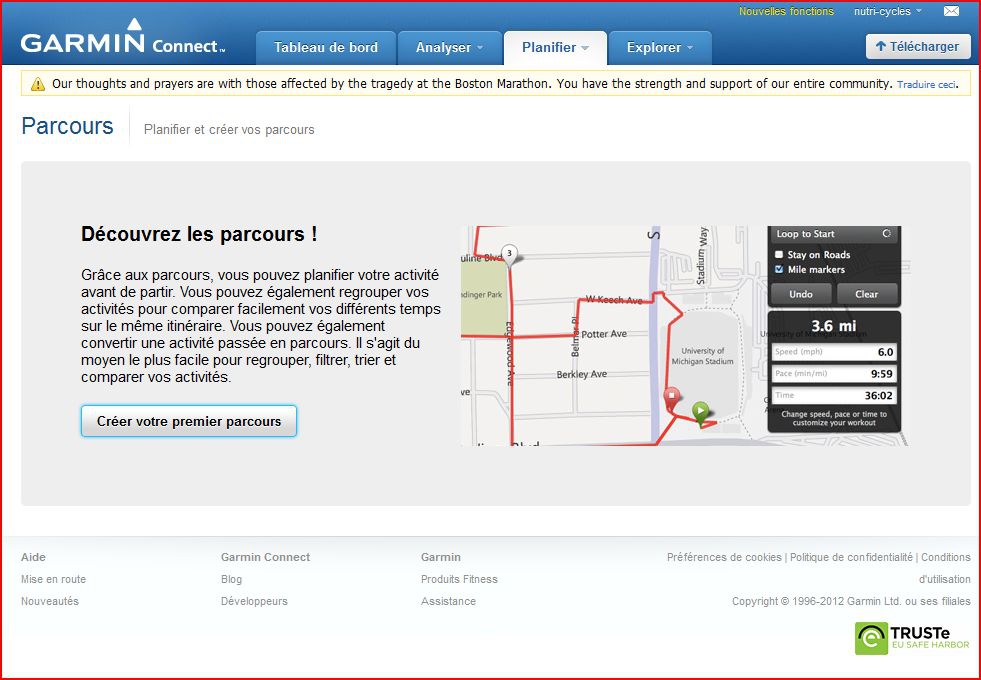Viewport: 981px width, 680px height.
Task: Click the Parcours page heading
Action: [x=68, y=126]
